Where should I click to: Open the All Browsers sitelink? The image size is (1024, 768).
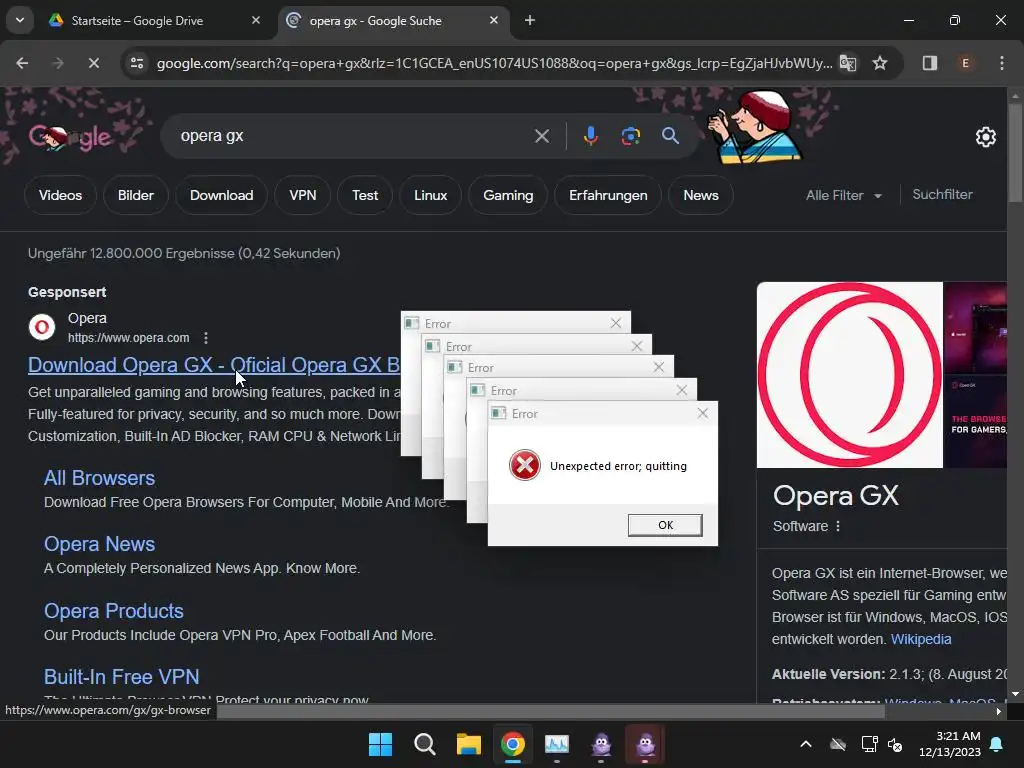point(99,478)
